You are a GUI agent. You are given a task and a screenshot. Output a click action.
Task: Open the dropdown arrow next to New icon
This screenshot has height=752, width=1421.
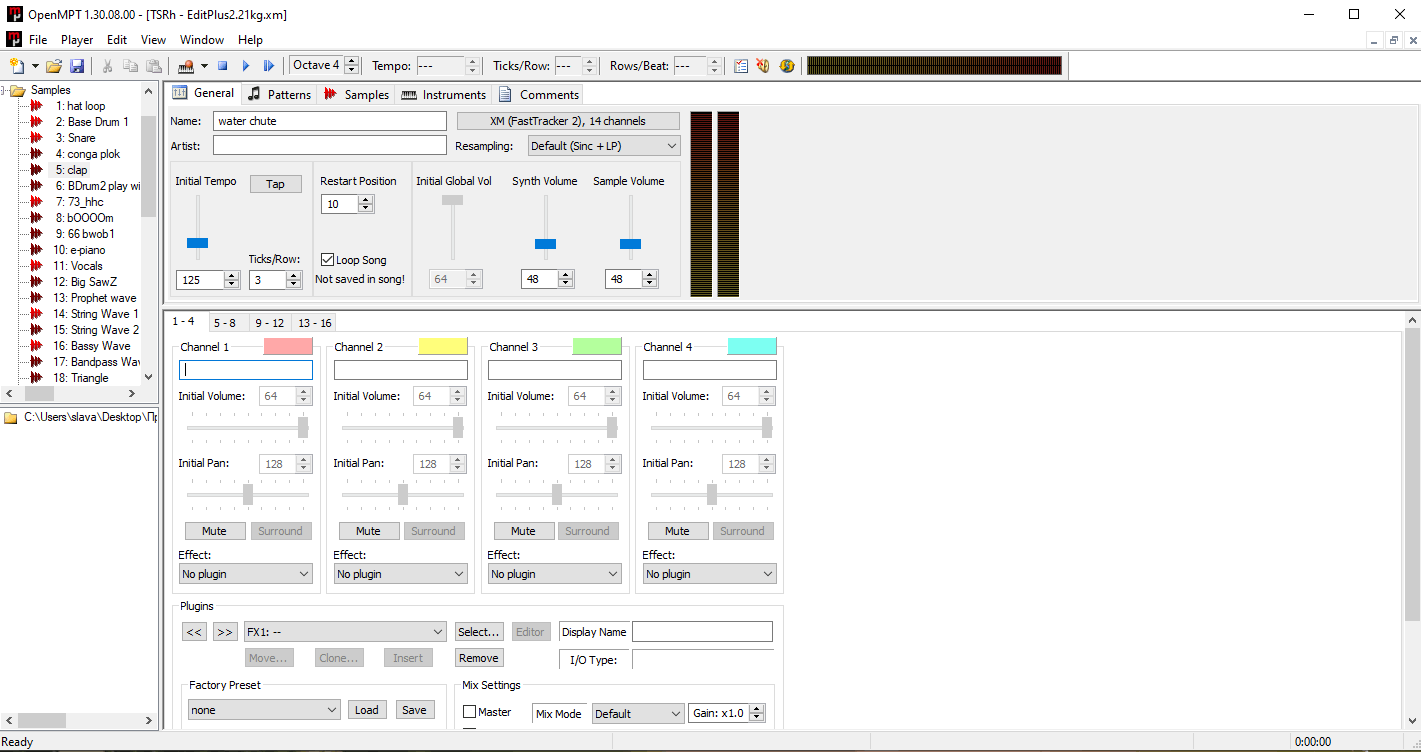(35, 66)
